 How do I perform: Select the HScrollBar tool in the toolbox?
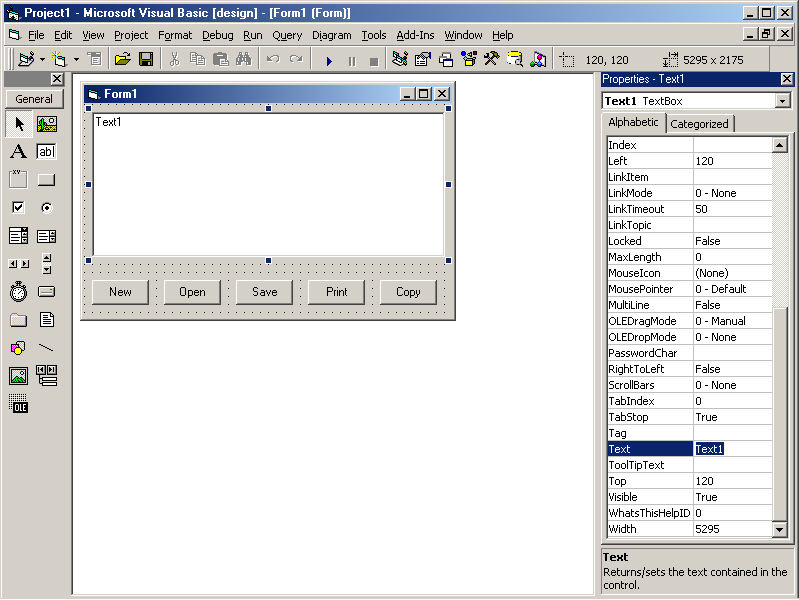19,264
